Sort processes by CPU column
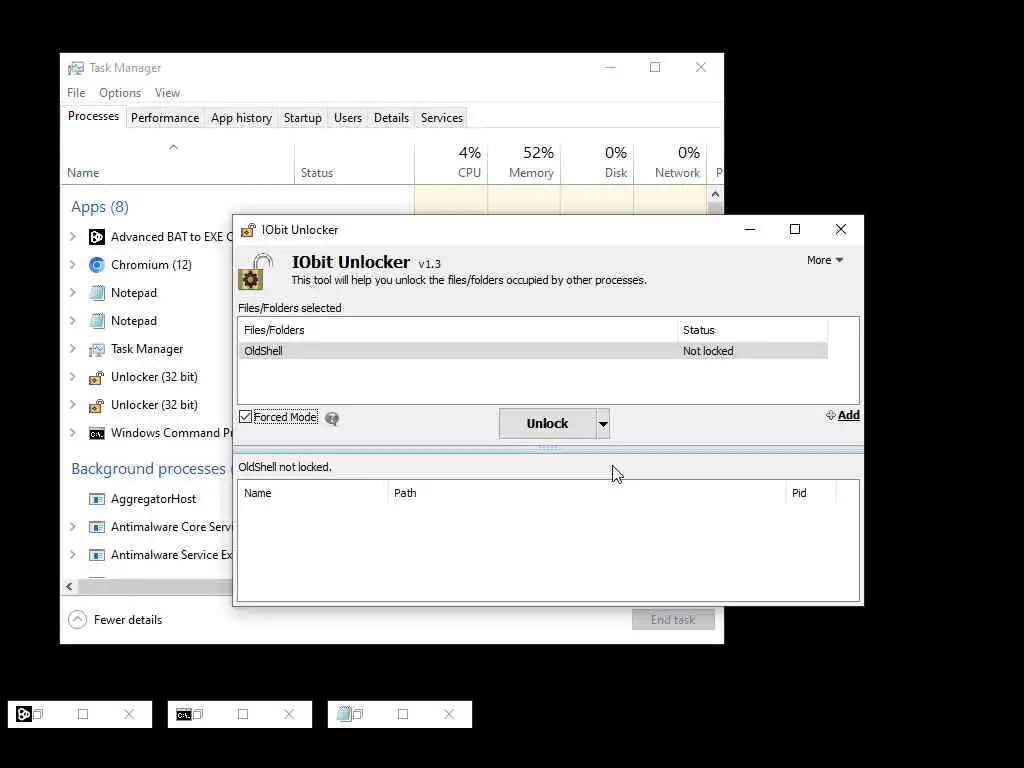This screenshot has width=1024, height=768. [x=451, y=163]
